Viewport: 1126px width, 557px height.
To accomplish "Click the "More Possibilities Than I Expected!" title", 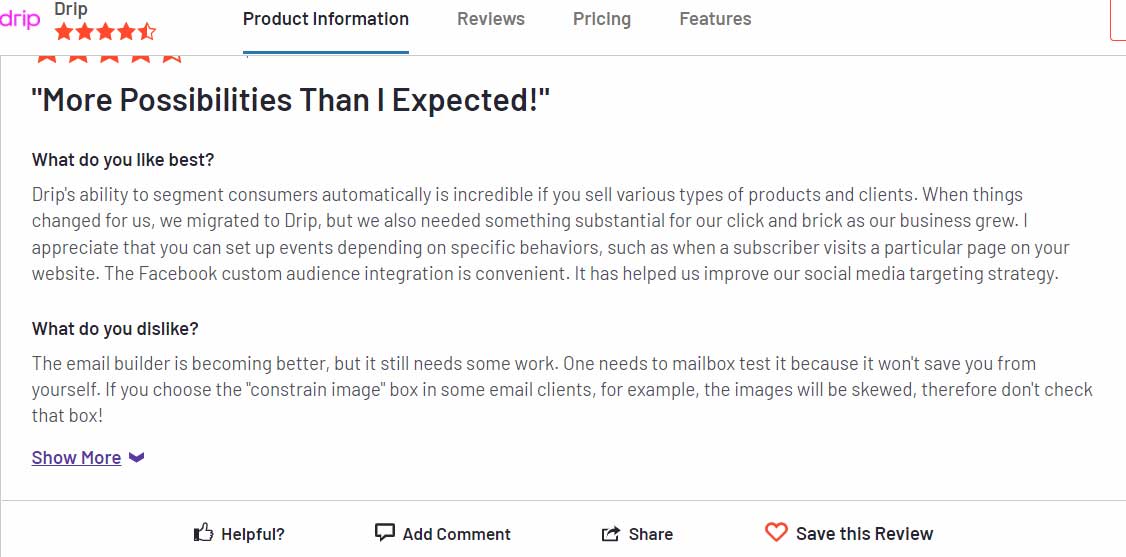I will (291, 100).
